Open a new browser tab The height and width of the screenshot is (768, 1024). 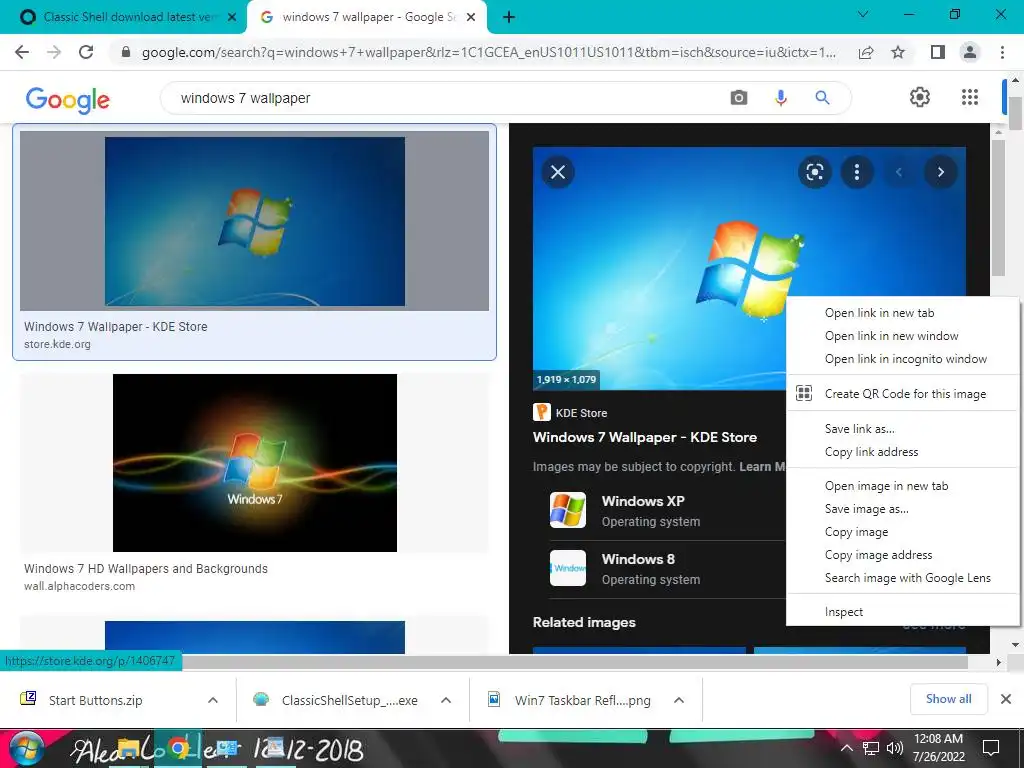tap(509, 17)
